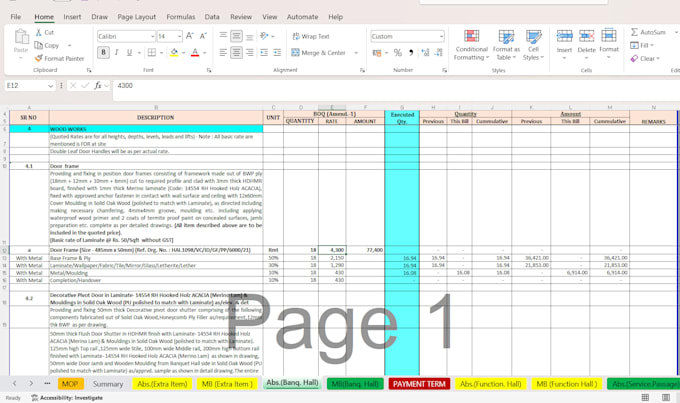Click the Insert cells button
This screenshot has height=403, width=680.
pyautogui.click(x=564, y=45)
